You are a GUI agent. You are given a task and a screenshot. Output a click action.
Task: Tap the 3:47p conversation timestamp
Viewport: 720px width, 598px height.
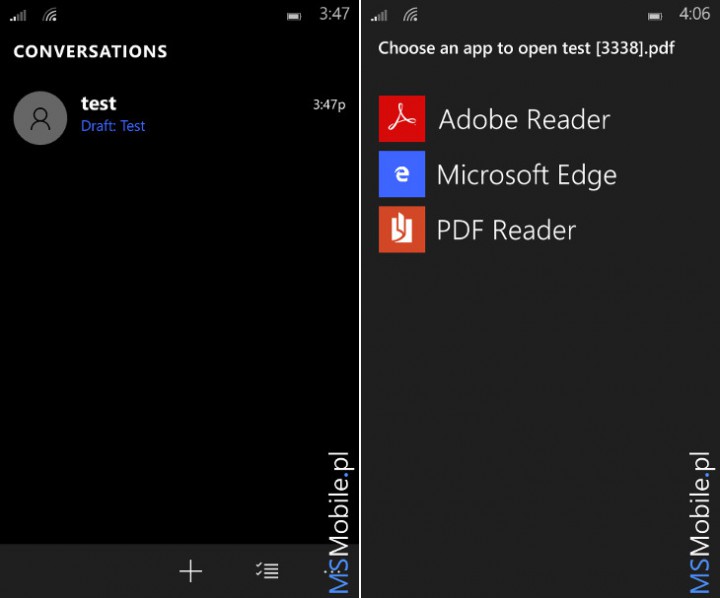[329, 105]
